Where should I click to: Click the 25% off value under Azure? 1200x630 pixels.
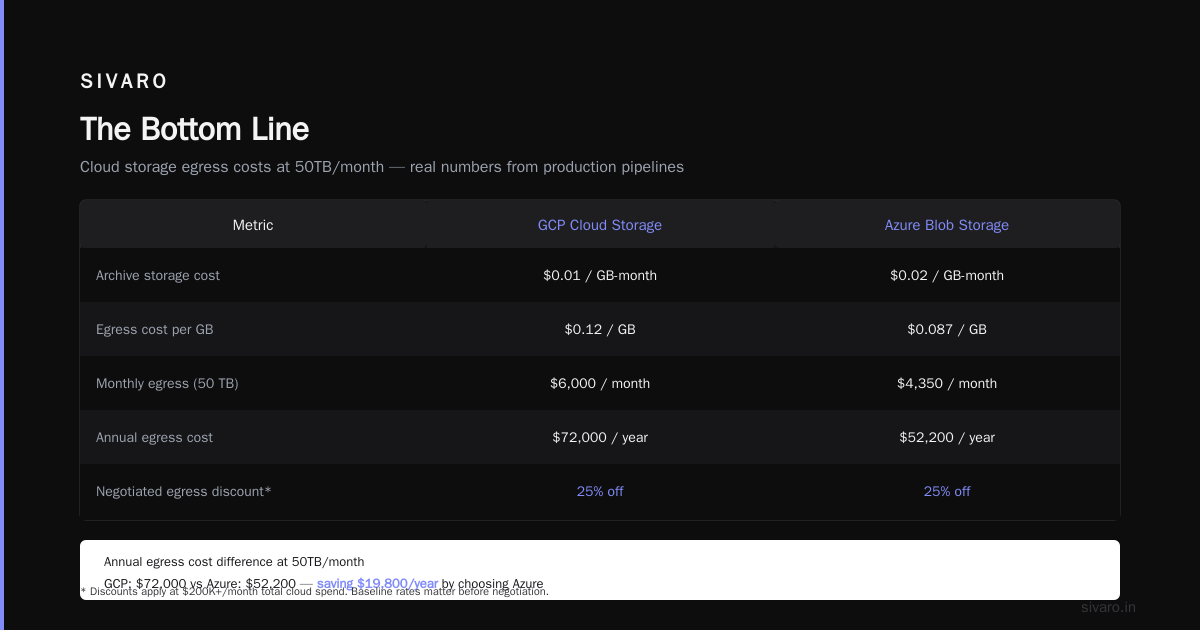tap(947, 491)
